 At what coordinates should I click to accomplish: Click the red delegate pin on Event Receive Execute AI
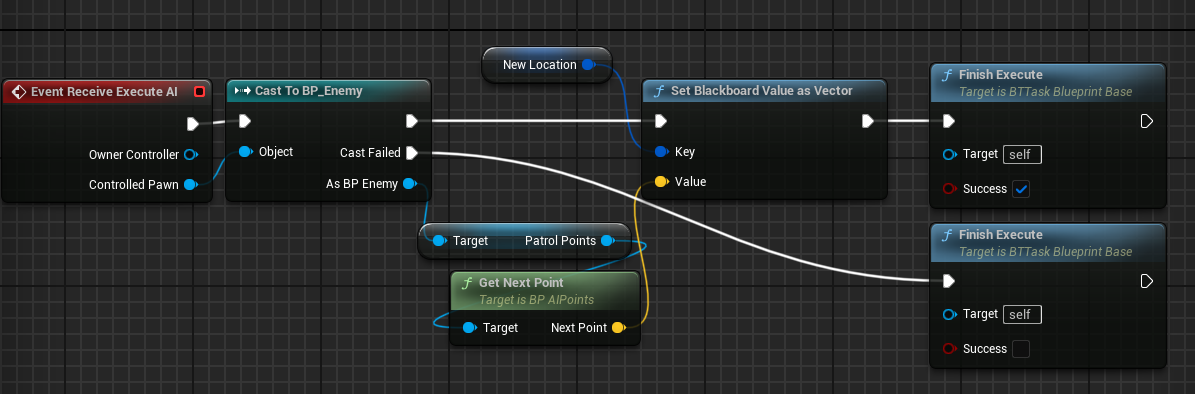[200, 91]
